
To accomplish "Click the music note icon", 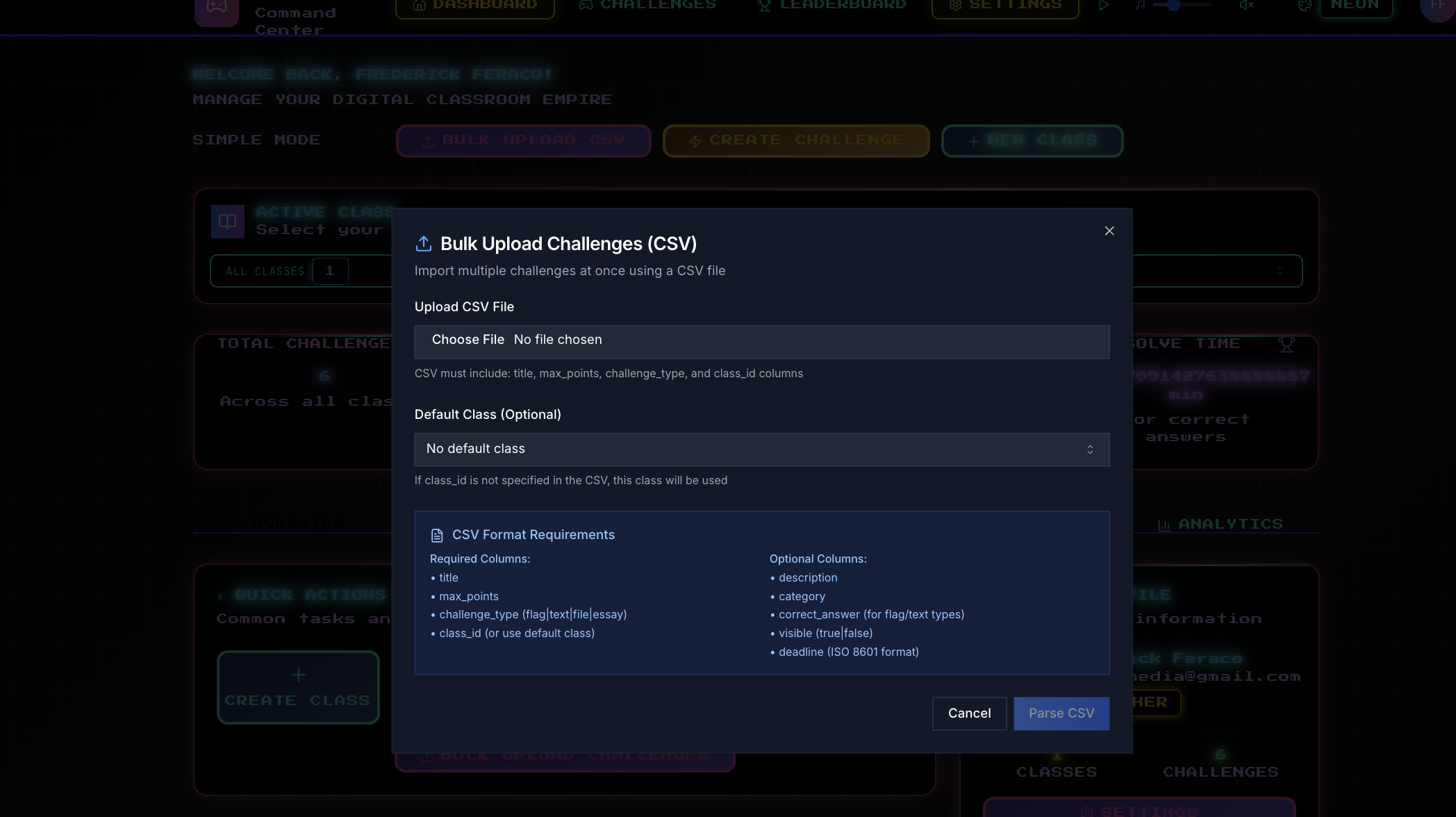I will coord(1139,6).
